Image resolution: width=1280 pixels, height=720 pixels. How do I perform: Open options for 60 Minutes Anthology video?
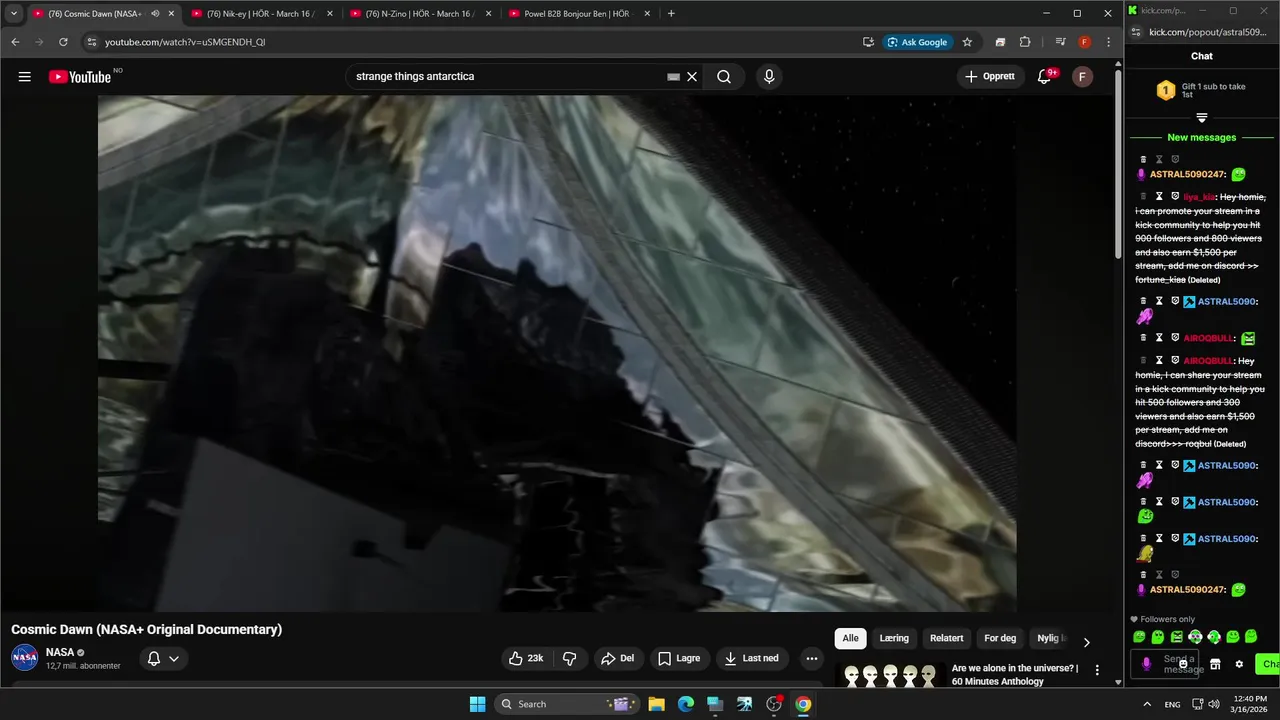[1097, 670]
